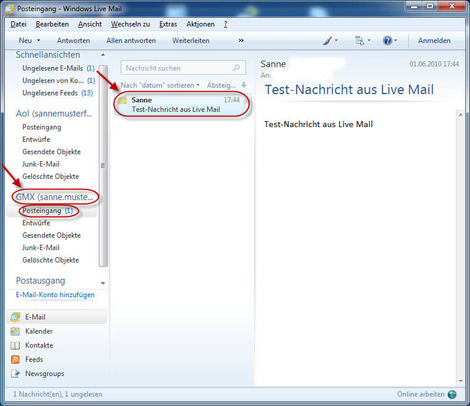Click the Neu button
The height and width of the screenshot is (406, 470).
click(x=25, y=41)
